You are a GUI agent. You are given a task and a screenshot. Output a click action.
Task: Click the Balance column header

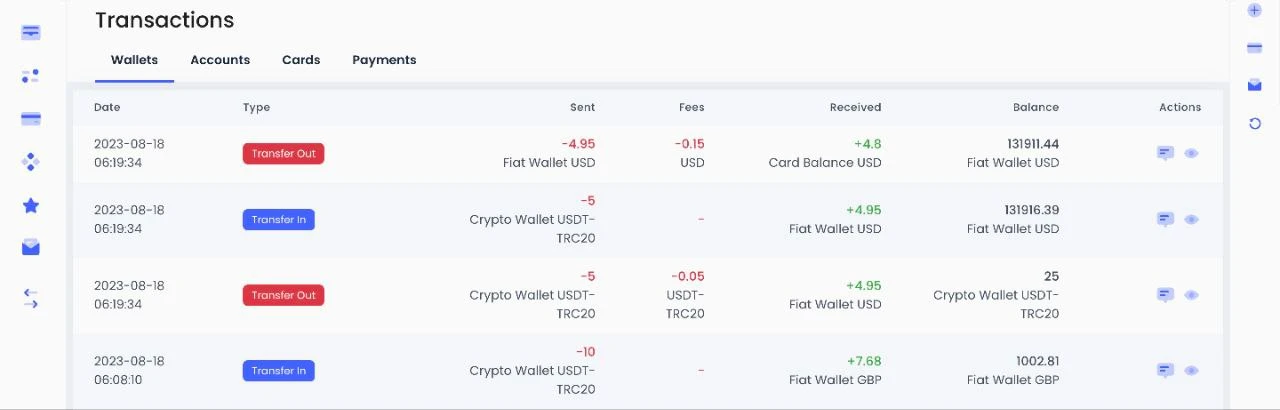[1036, 107]
